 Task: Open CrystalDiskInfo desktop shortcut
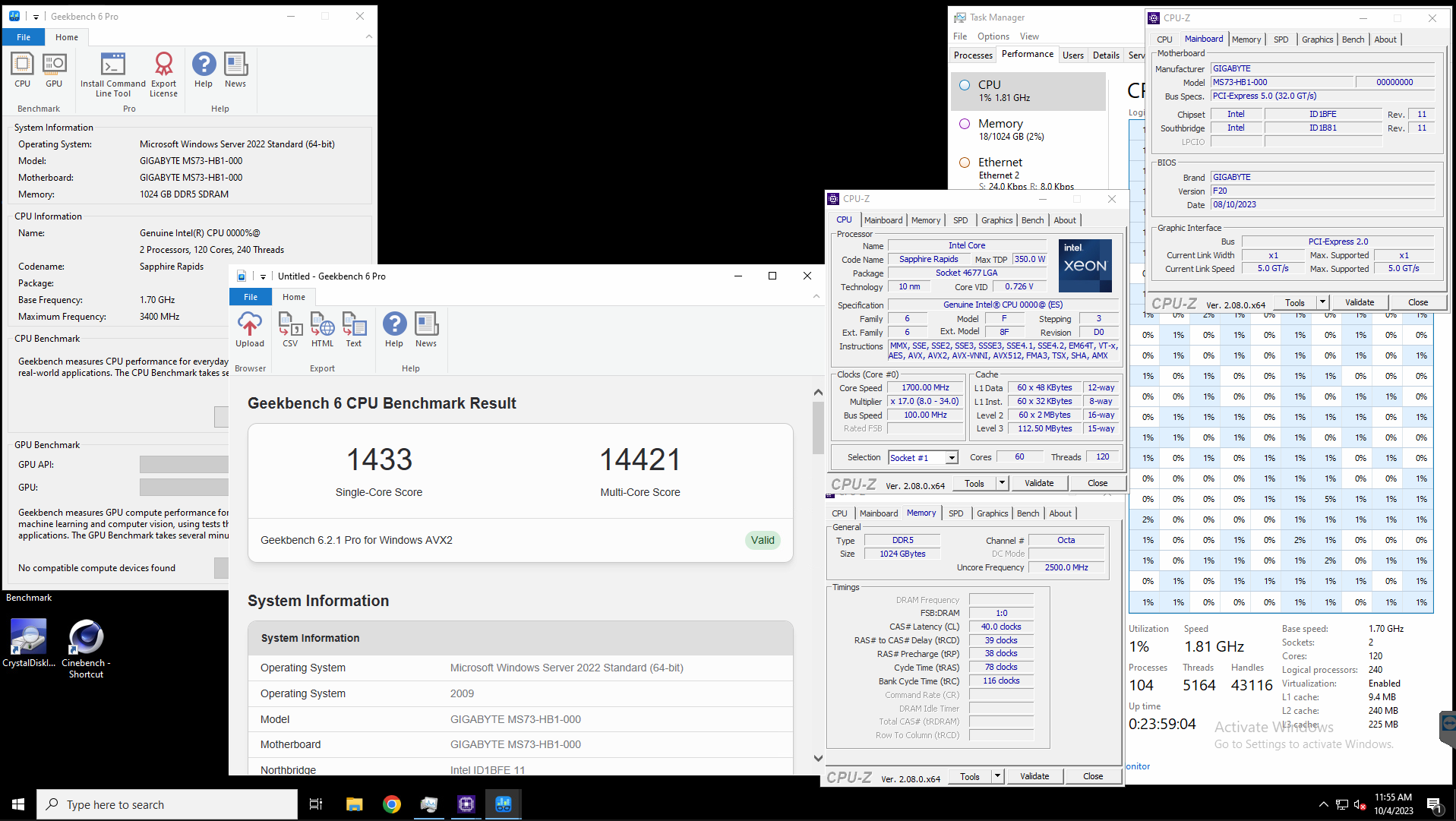29,643
